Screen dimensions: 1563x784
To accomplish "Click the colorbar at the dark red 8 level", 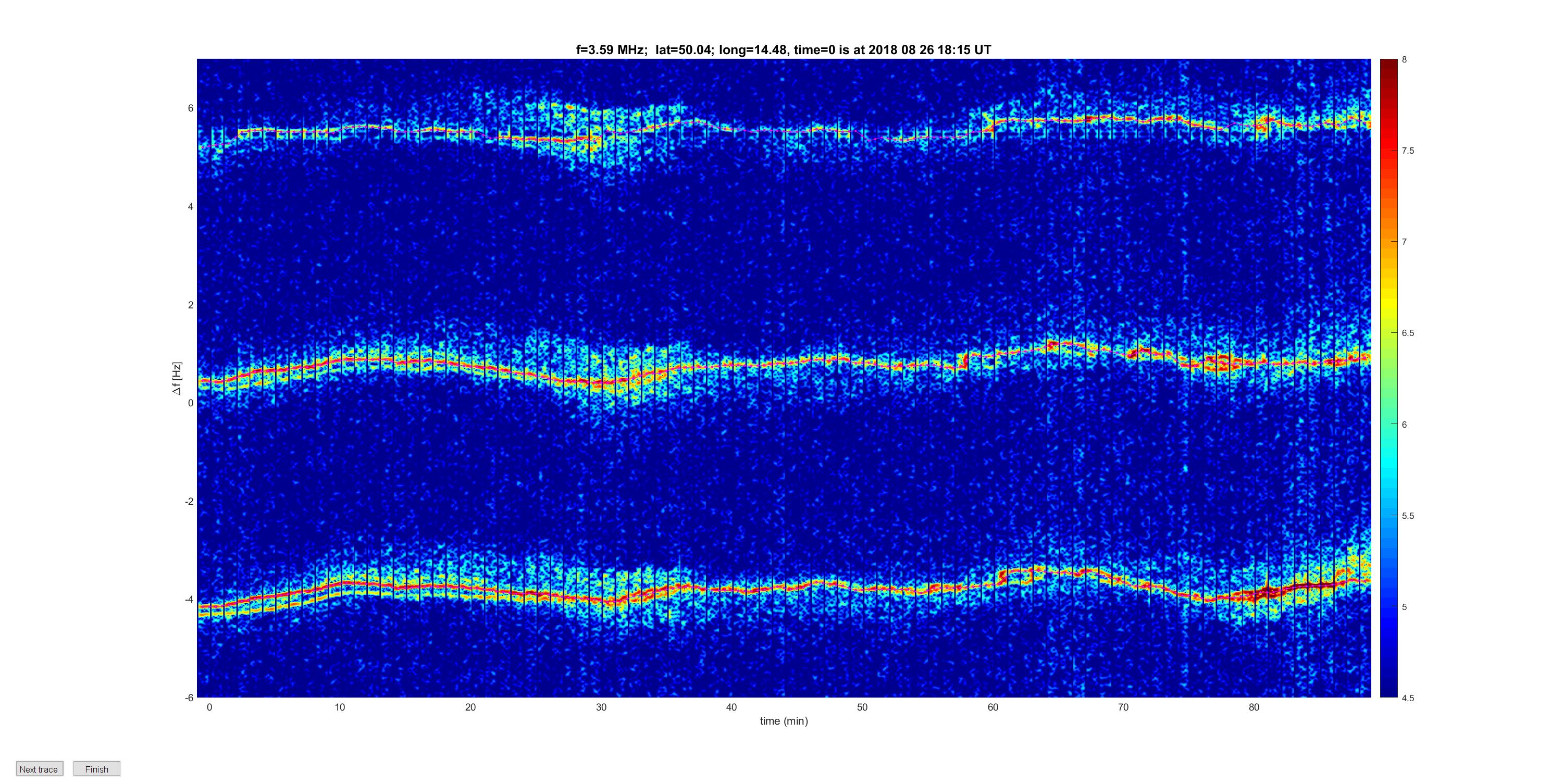I will point(1389,60).
